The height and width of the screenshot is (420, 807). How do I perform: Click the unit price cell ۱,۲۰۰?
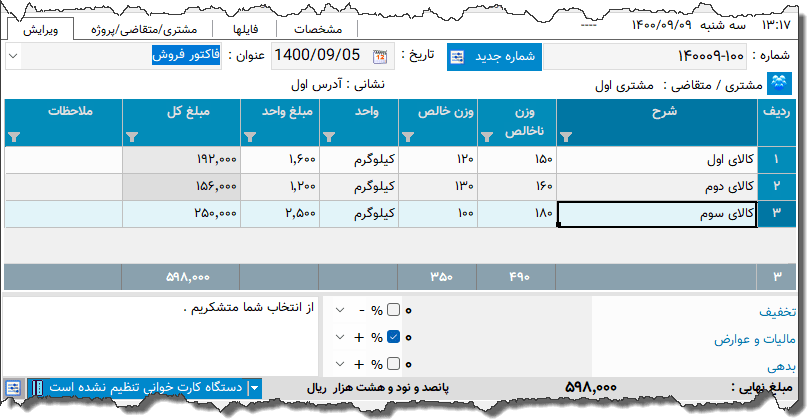point(280,186)
